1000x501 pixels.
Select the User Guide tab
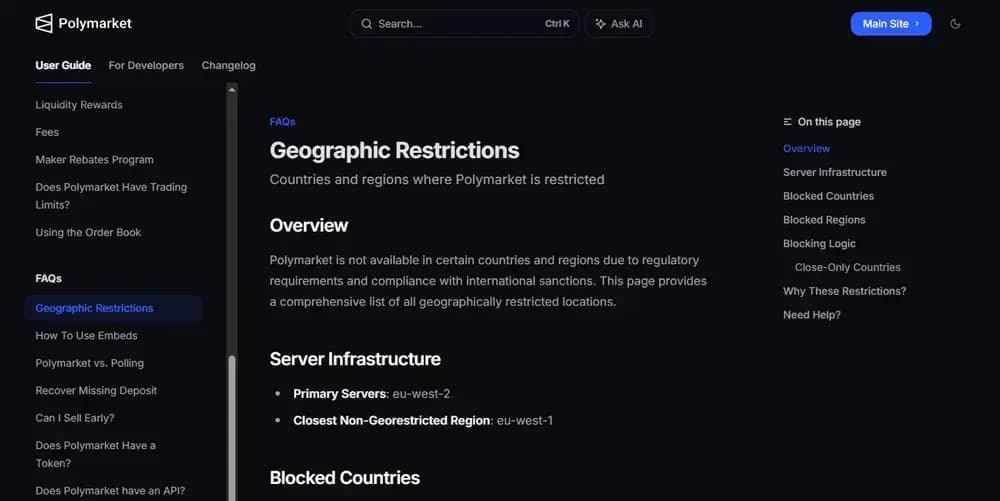(63, 65)
